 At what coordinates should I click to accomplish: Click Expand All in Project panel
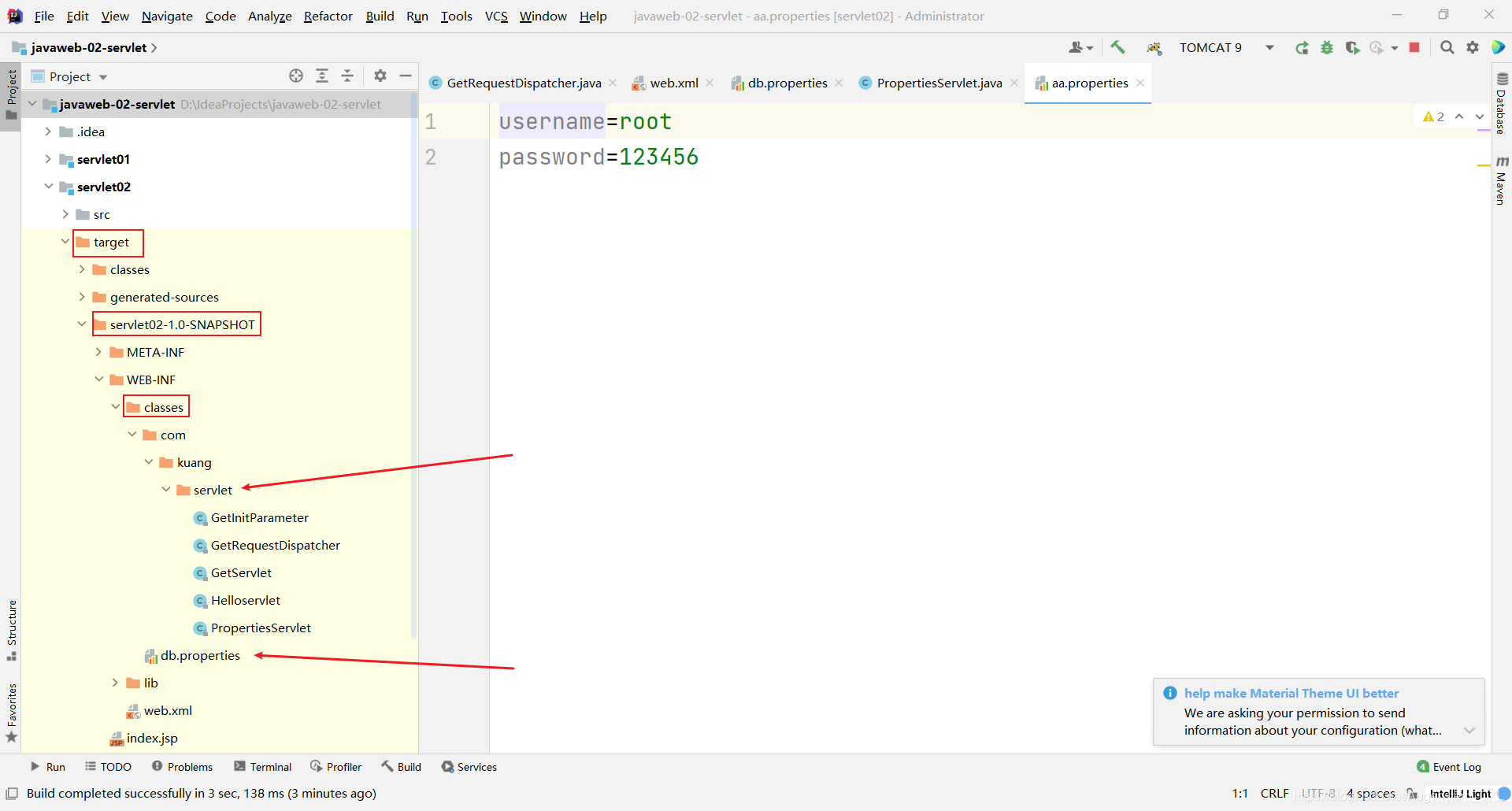pos(322,76)
